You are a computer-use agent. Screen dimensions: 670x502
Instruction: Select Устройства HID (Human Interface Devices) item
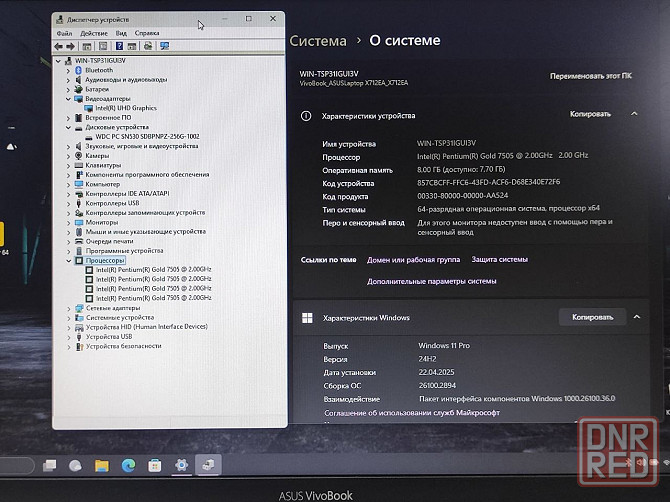click(147, 327)
